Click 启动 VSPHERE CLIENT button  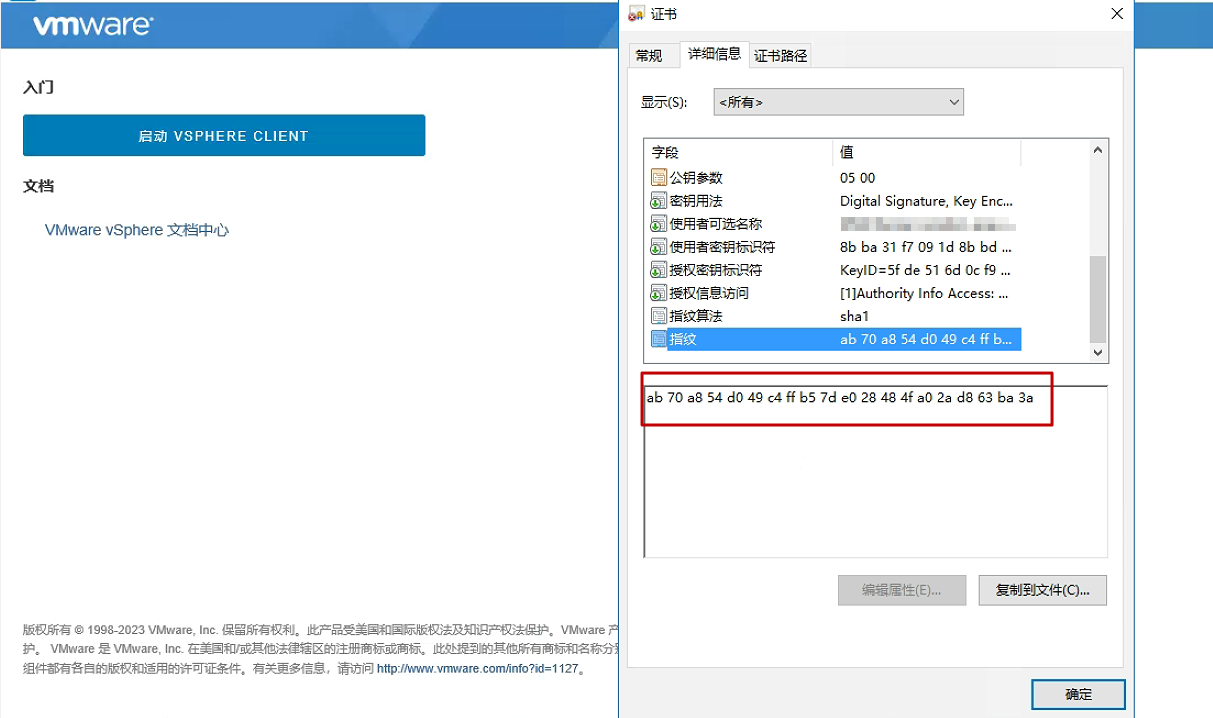click(x=224, y=135)
